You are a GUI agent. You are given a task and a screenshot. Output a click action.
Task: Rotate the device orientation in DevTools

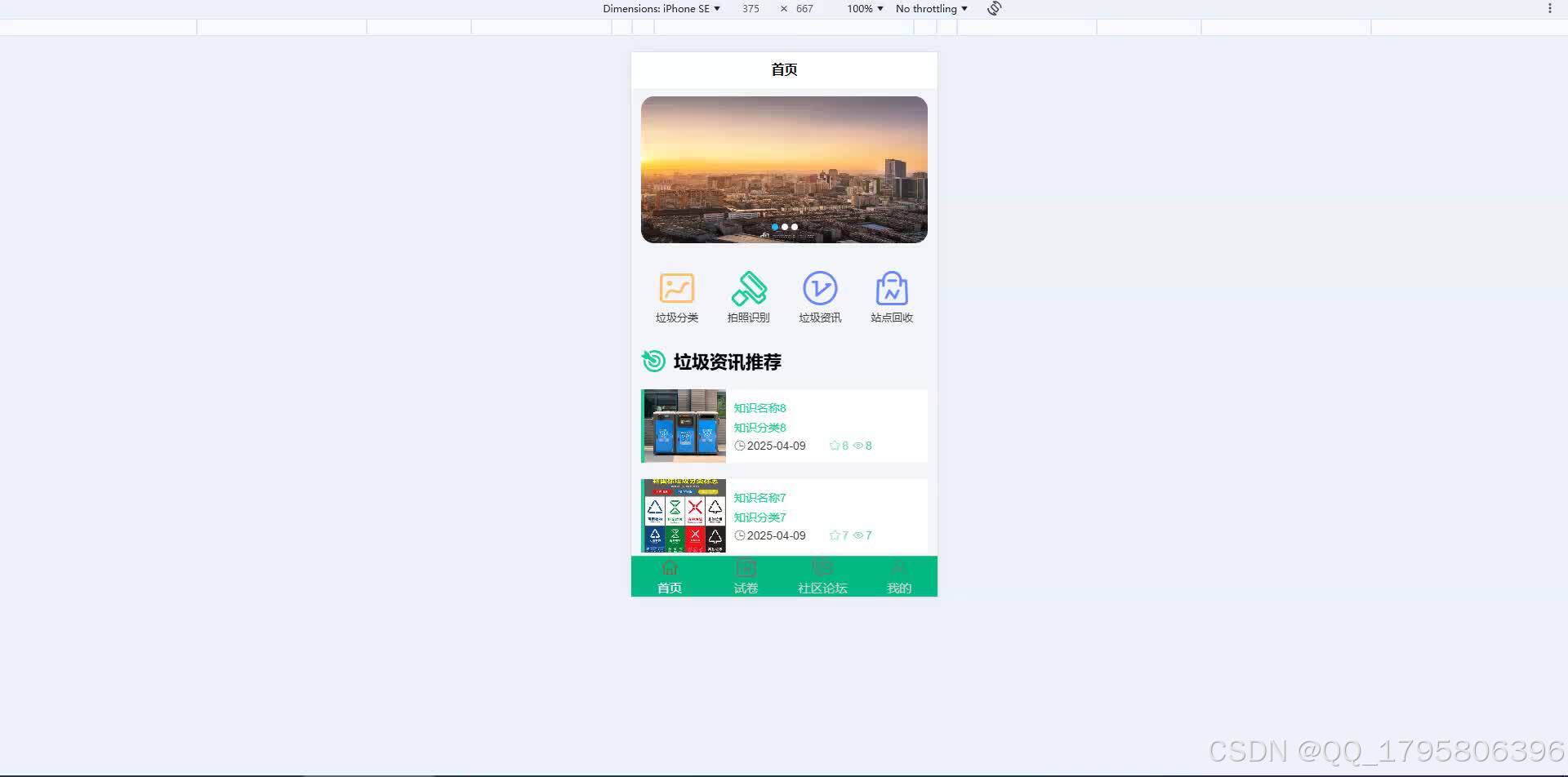(x=994, y=8)
